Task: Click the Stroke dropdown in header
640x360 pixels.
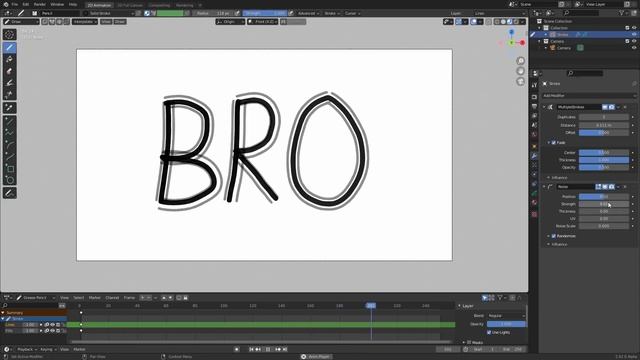Action: tap(332, 13)
